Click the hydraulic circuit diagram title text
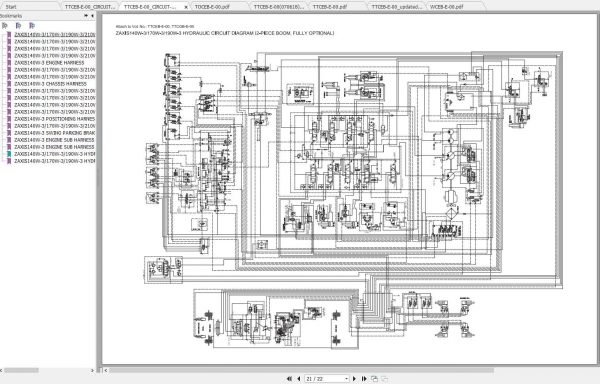 point(225,33)
